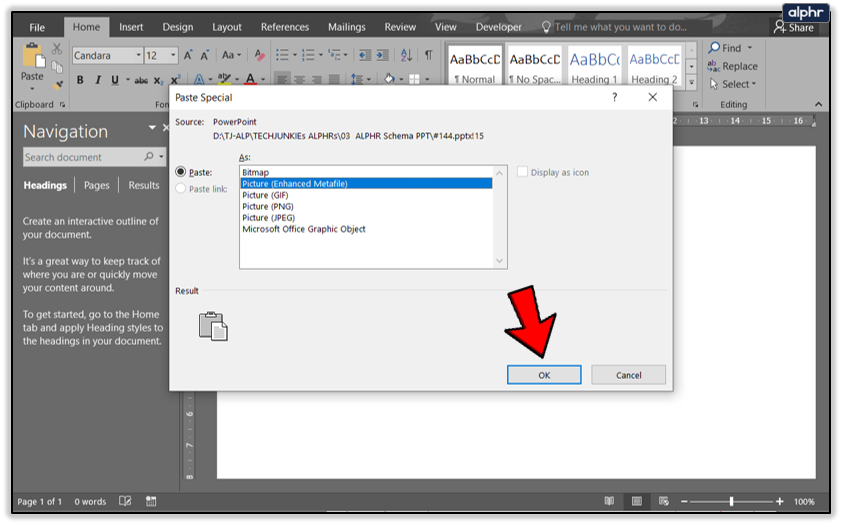The height and width of the screenshot is (525, 842).
Task: Click the Strikethrough abc icon
Action: [x=141, y=81]
